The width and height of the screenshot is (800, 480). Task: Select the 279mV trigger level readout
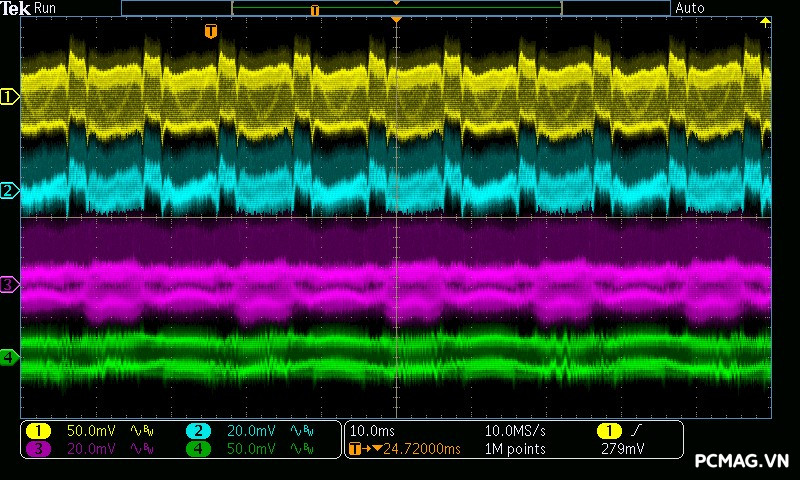tap(622, 449)
